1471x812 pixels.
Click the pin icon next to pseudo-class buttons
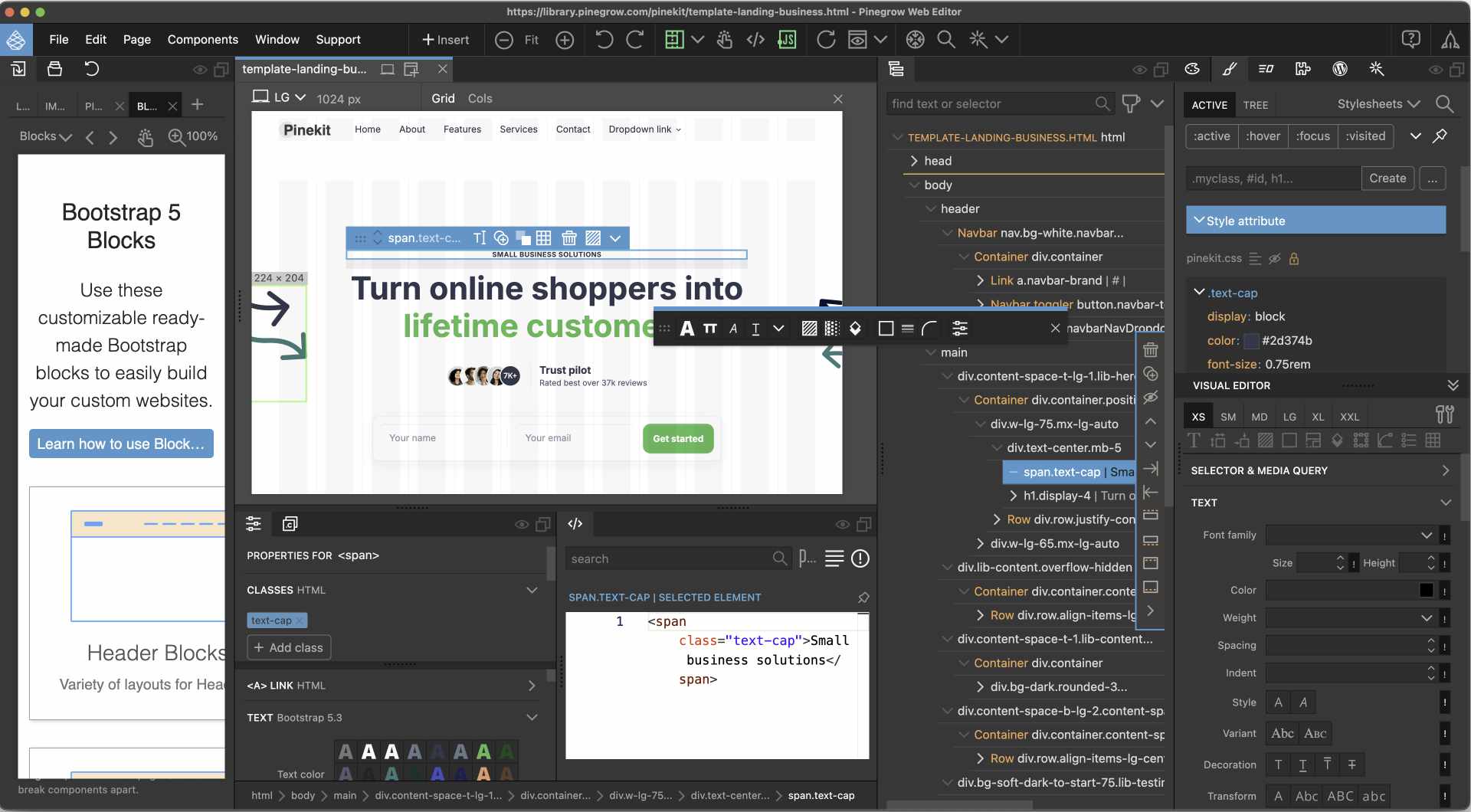(1440, 136)
